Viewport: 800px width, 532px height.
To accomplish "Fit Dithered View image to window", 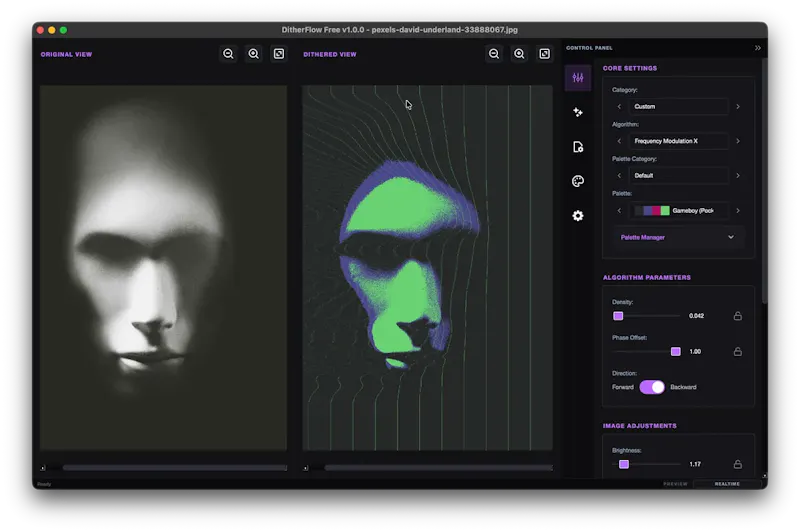I will (545, 54).
